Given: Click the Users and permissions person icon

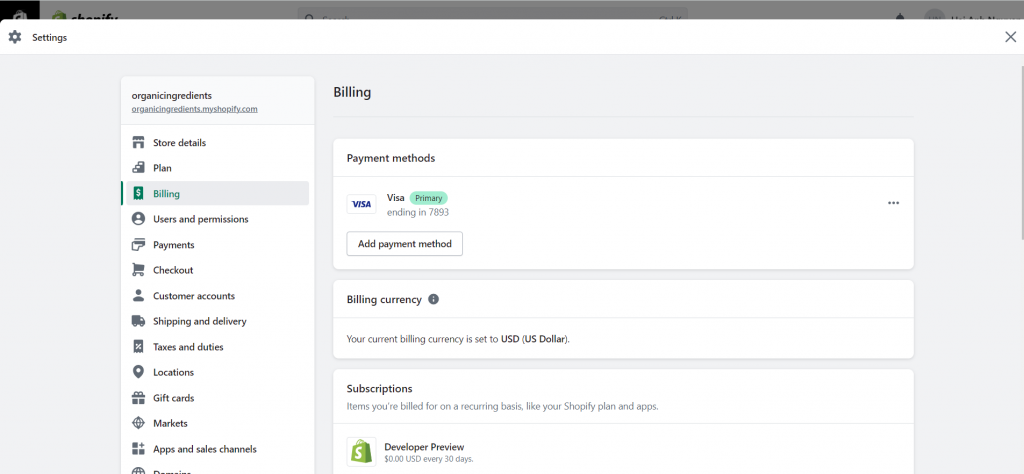Looking at the screenshot, I should tap(138, 219).
